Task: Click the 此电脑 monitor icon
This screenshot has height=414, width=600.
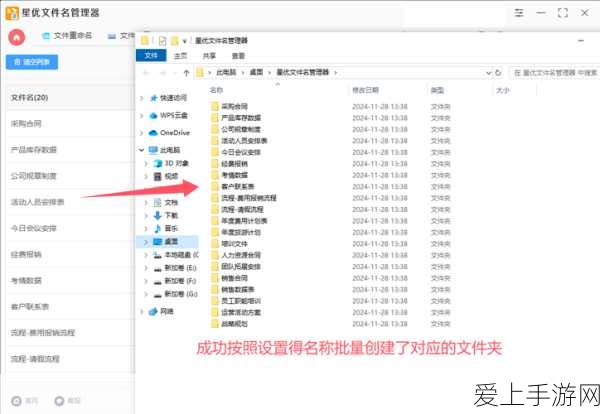Action: (x=153, y=150)
